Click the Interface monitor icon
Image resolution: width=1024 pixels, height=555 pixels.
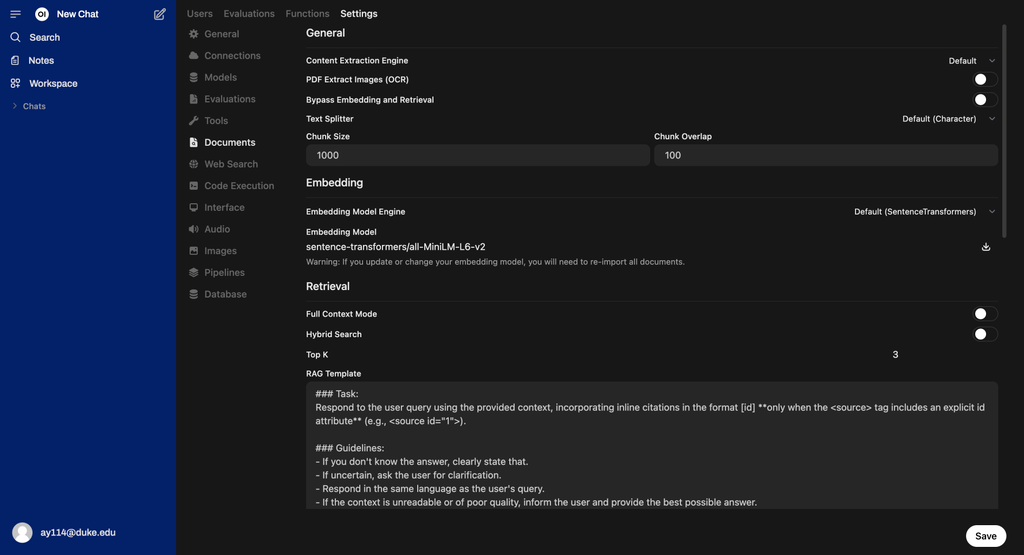pos(193,207)
